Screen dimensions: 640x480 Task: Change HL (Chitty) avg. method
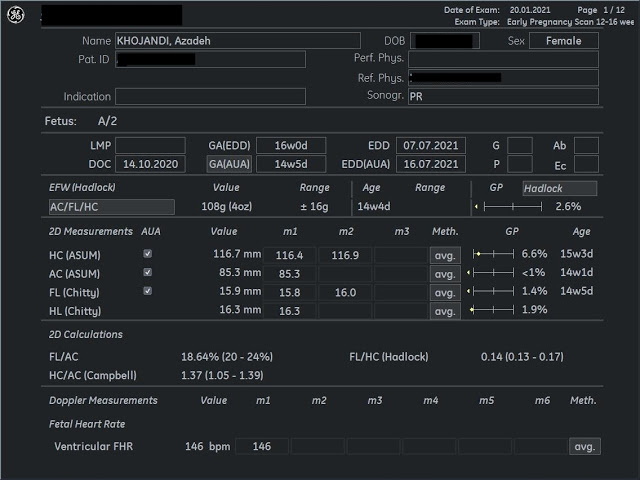coord(445,311)
